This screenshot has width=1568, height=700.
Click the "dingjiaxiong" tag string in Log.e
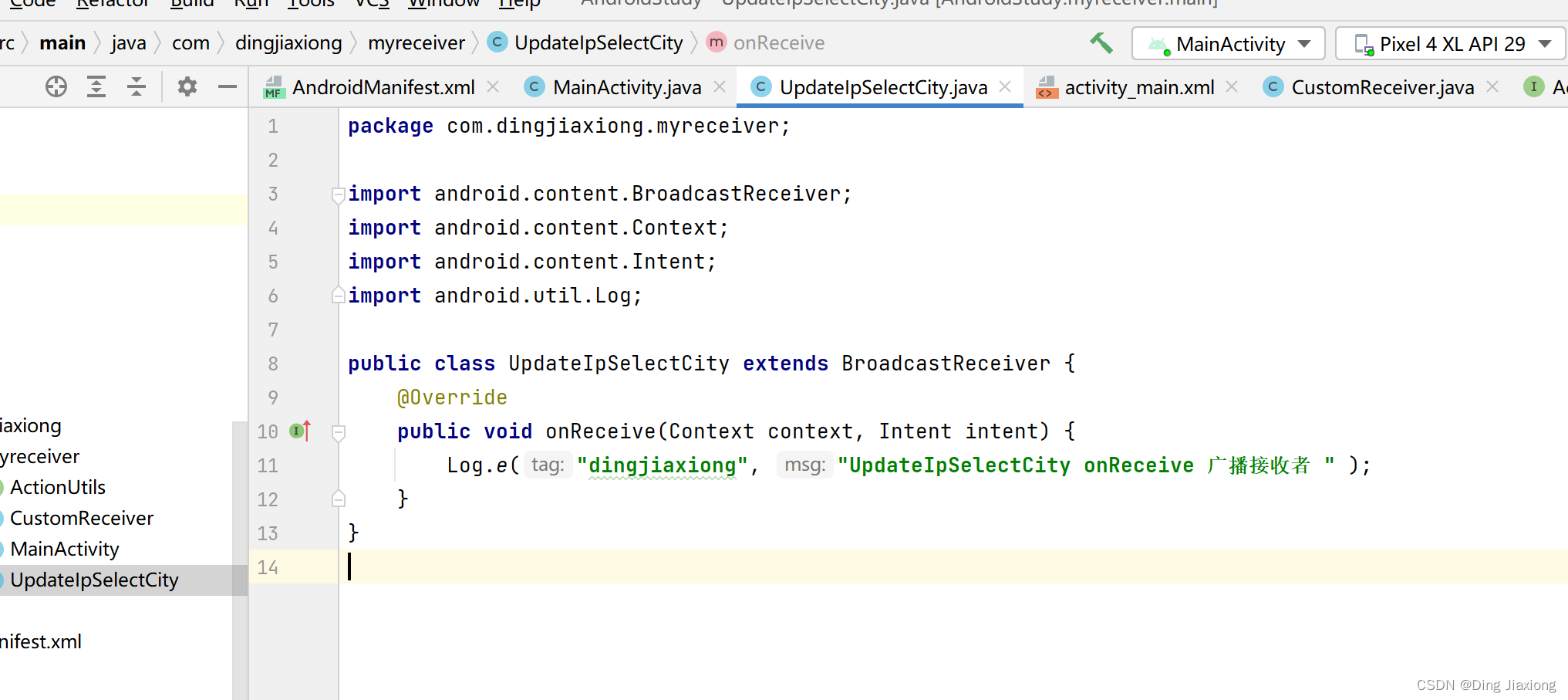click(x=663, y=465)
